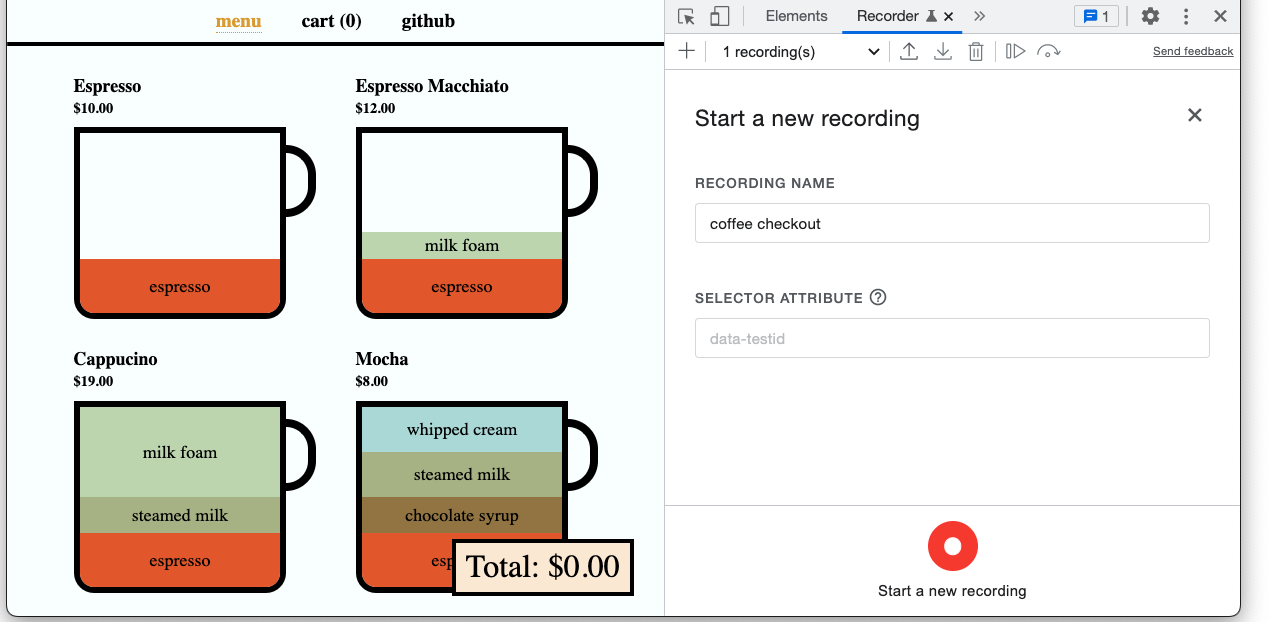Dismiss the Start a new recording form
This screenshot has width=1269, height=622.
pos(1194,115)
